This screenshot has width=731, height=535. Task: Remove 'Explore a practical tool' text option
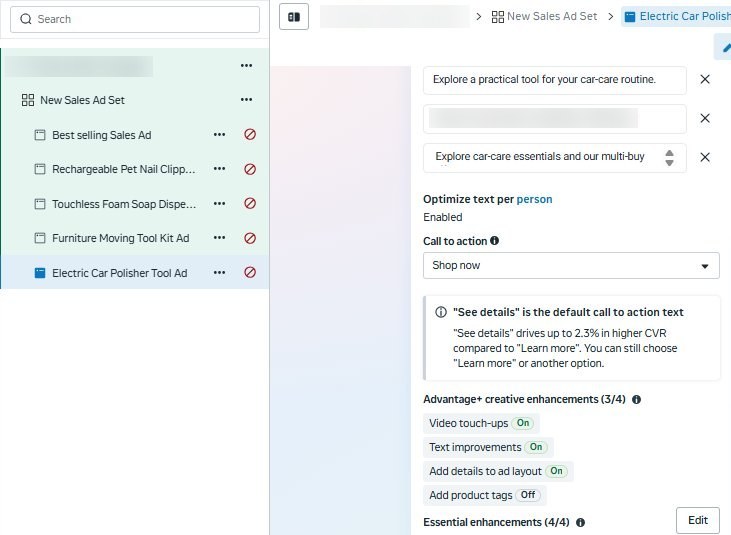coord(705,79)
